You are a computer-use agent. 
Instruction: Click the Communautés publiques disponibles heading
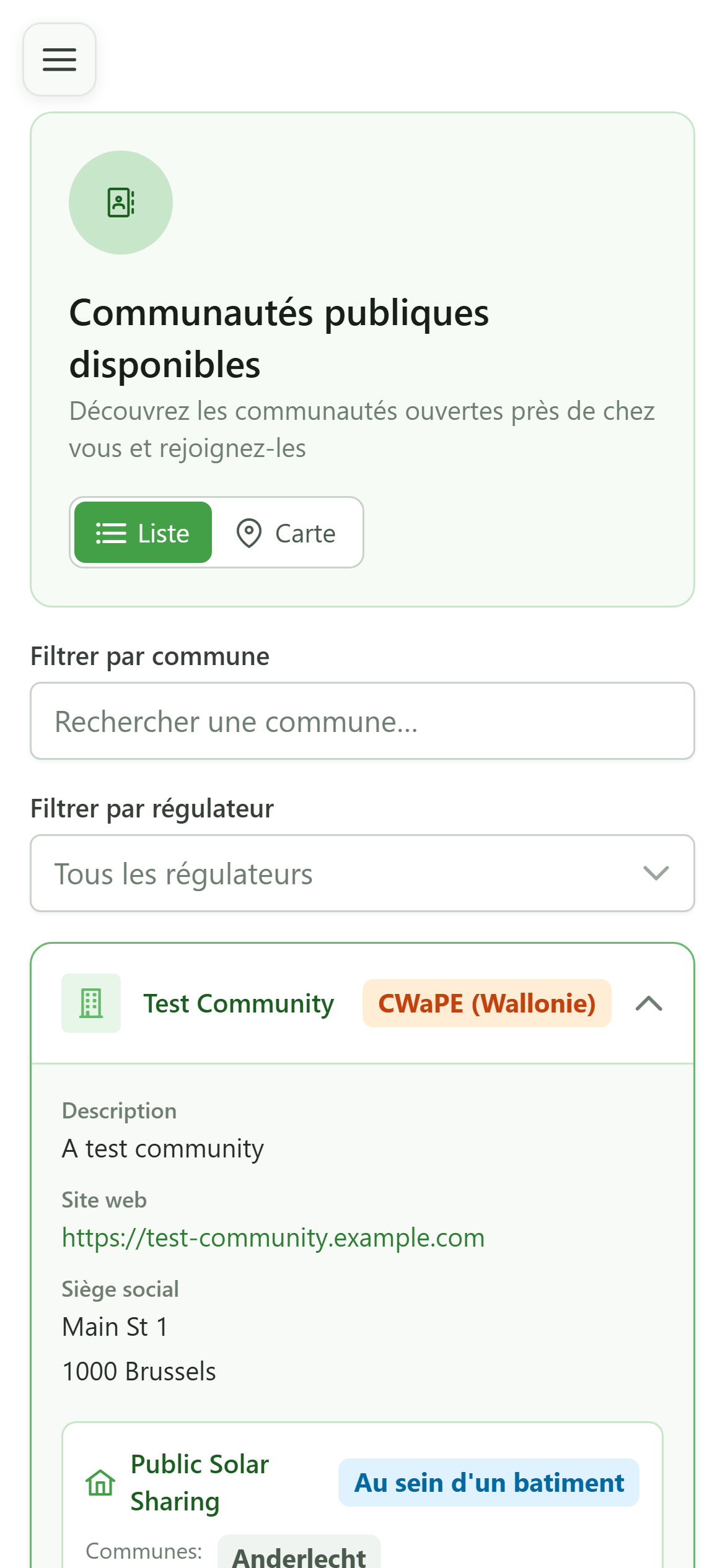click(x=279, y=338)
